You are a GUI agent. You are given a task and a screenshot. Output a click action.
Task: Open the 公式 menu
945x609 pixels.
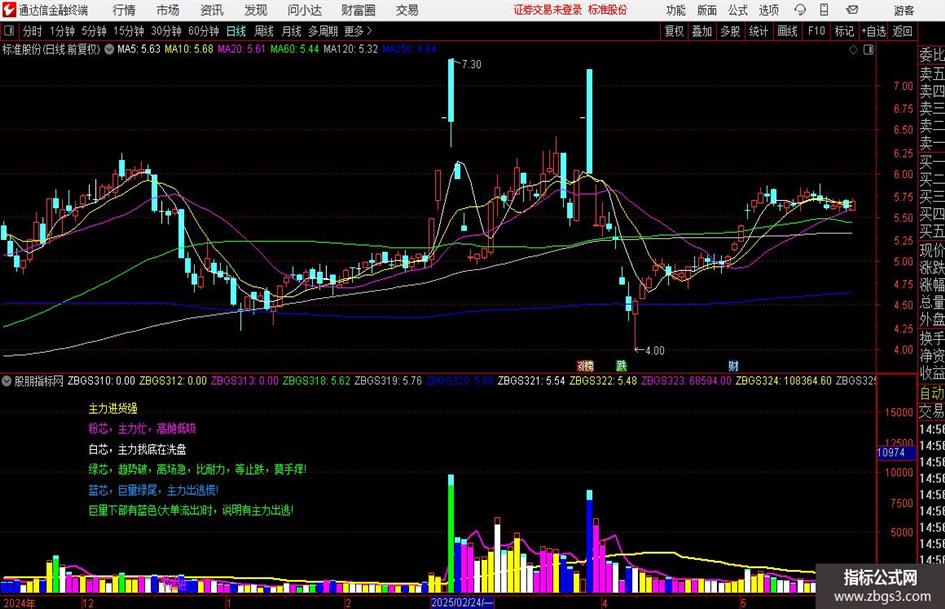tap(737, 10)
